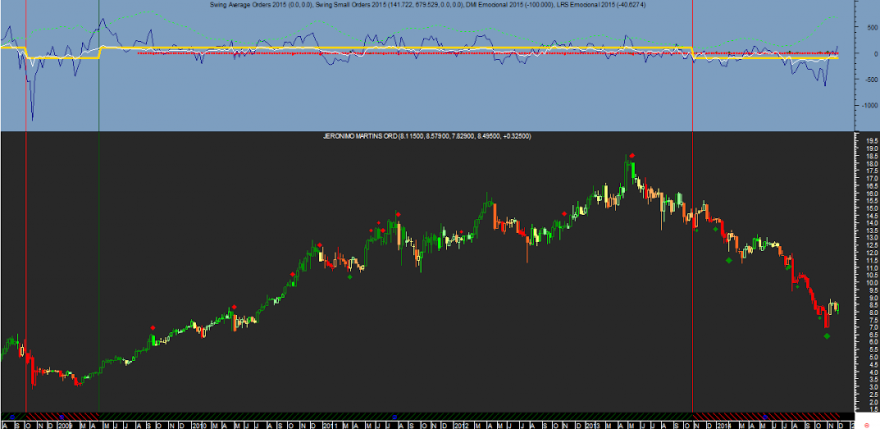Click the blue dot on the mid-2011 timeline strip
The height and width of the screenshot is (429, 880).
(x=395, y=417)
